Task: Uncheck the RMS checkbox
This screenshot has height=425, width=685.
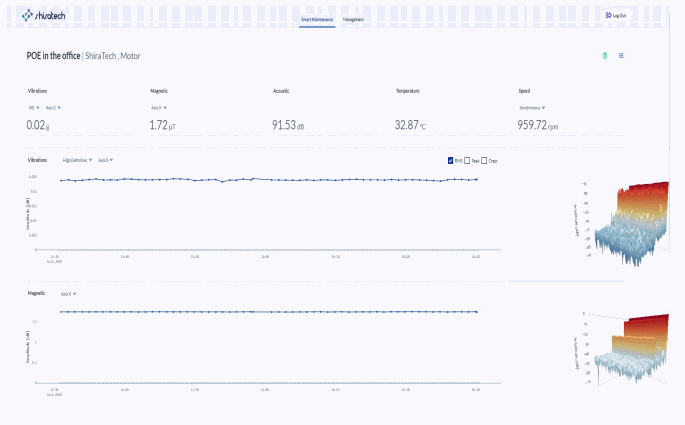Action: coord(451,160)
